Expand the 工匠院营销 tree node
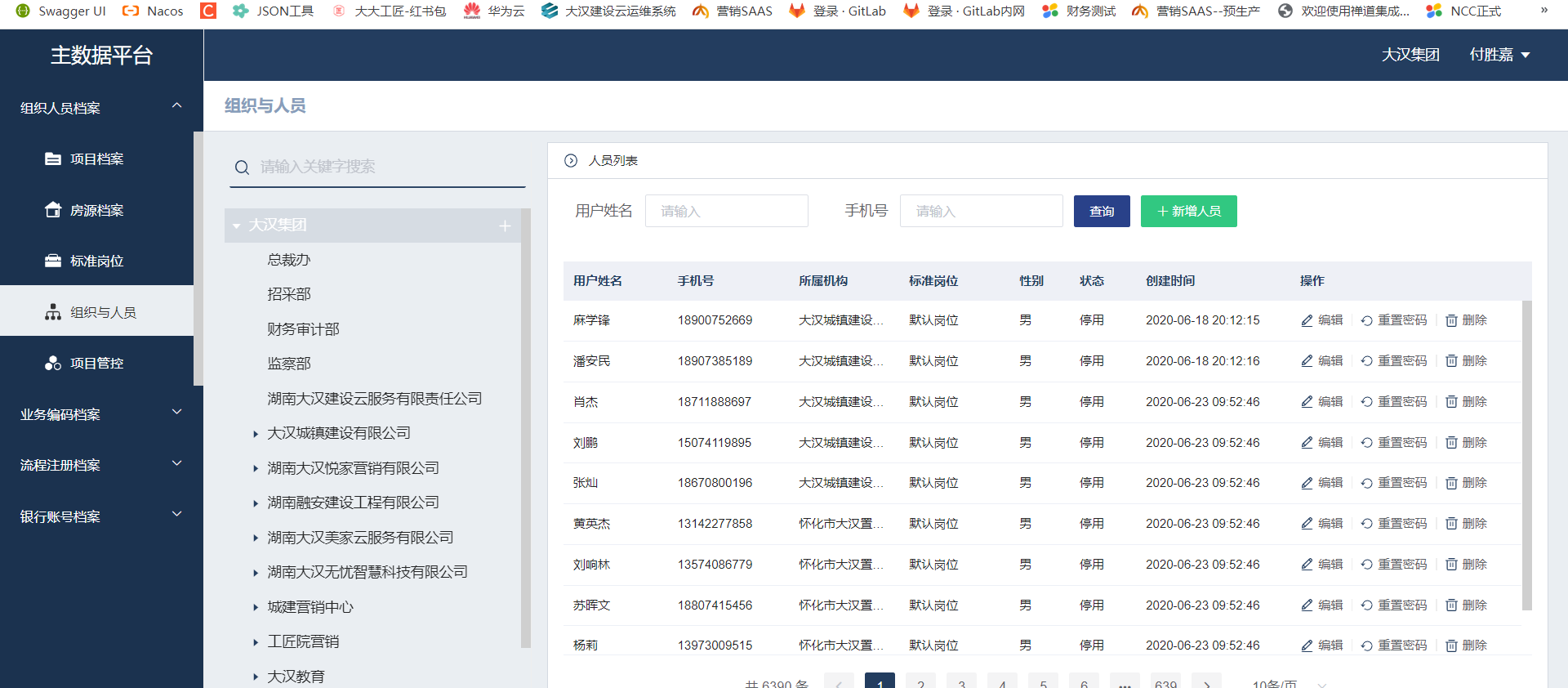Viewport: 1568px width, 688px height. point(256,642)
